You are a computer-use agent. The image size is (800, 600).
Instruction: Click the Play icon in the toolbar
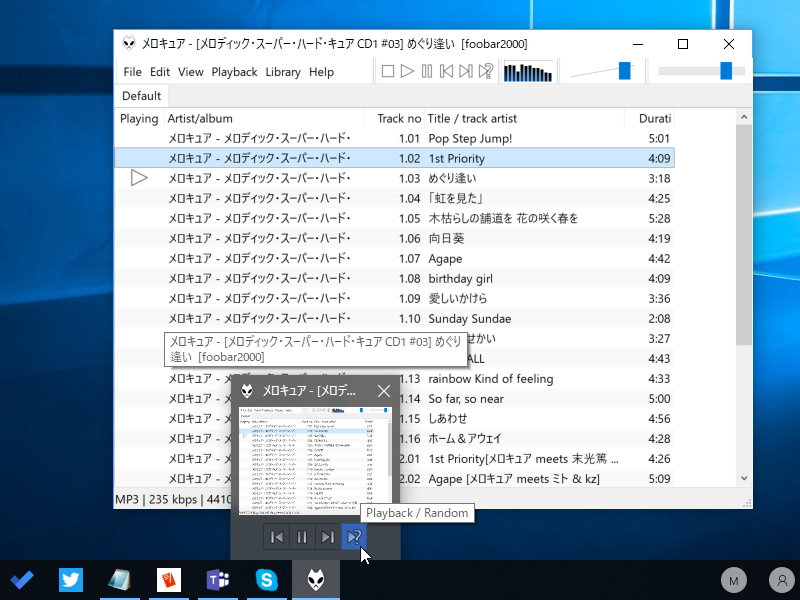coord(407,71)
